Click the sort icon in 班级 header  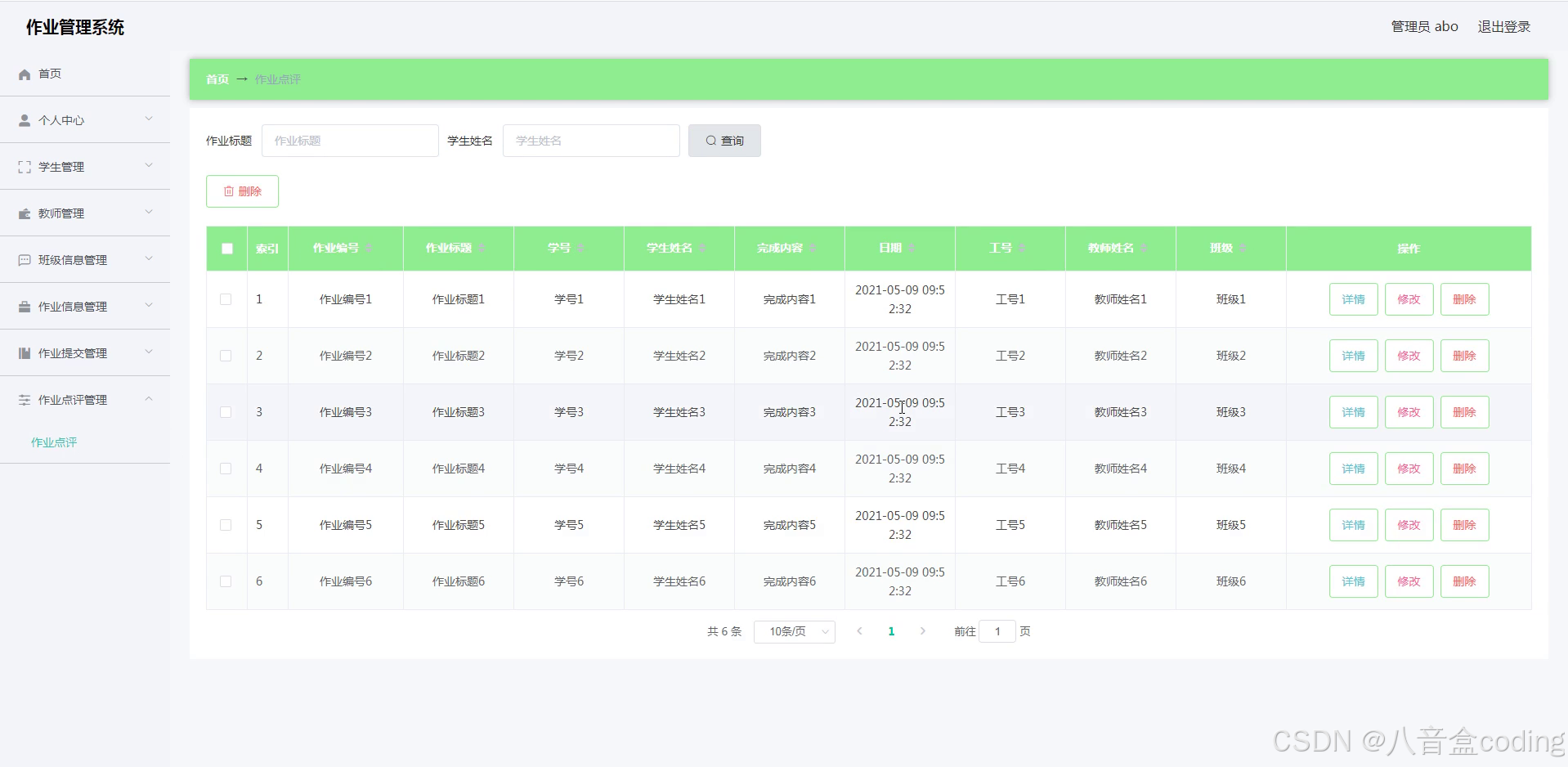(x=1242, y=248)
